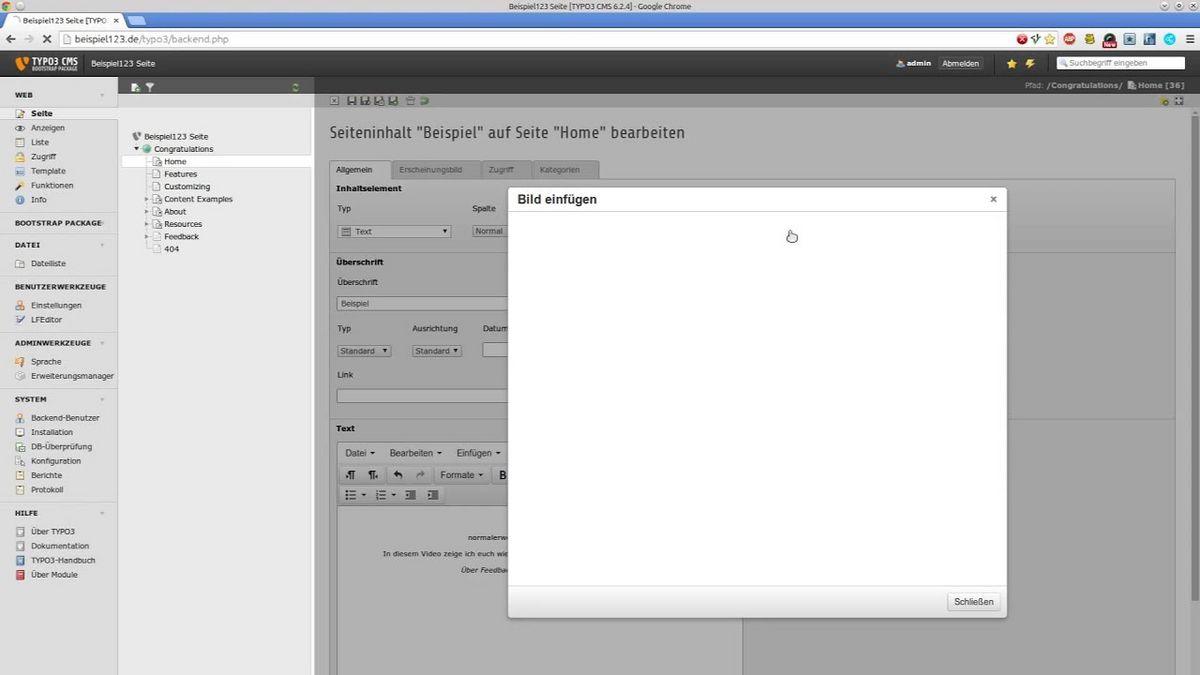
Task: Refresh the page tree
Action: [x=295, y=87]
